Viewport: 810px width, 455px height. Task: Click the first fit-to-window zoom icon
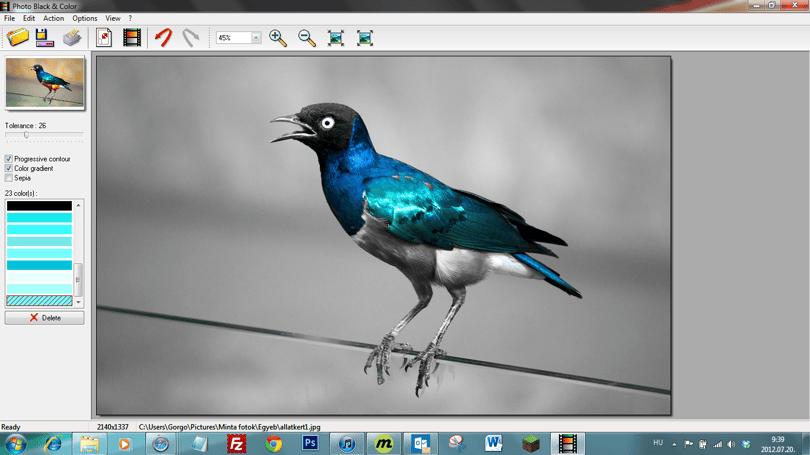pyautogui.click(x=336, y=38)
